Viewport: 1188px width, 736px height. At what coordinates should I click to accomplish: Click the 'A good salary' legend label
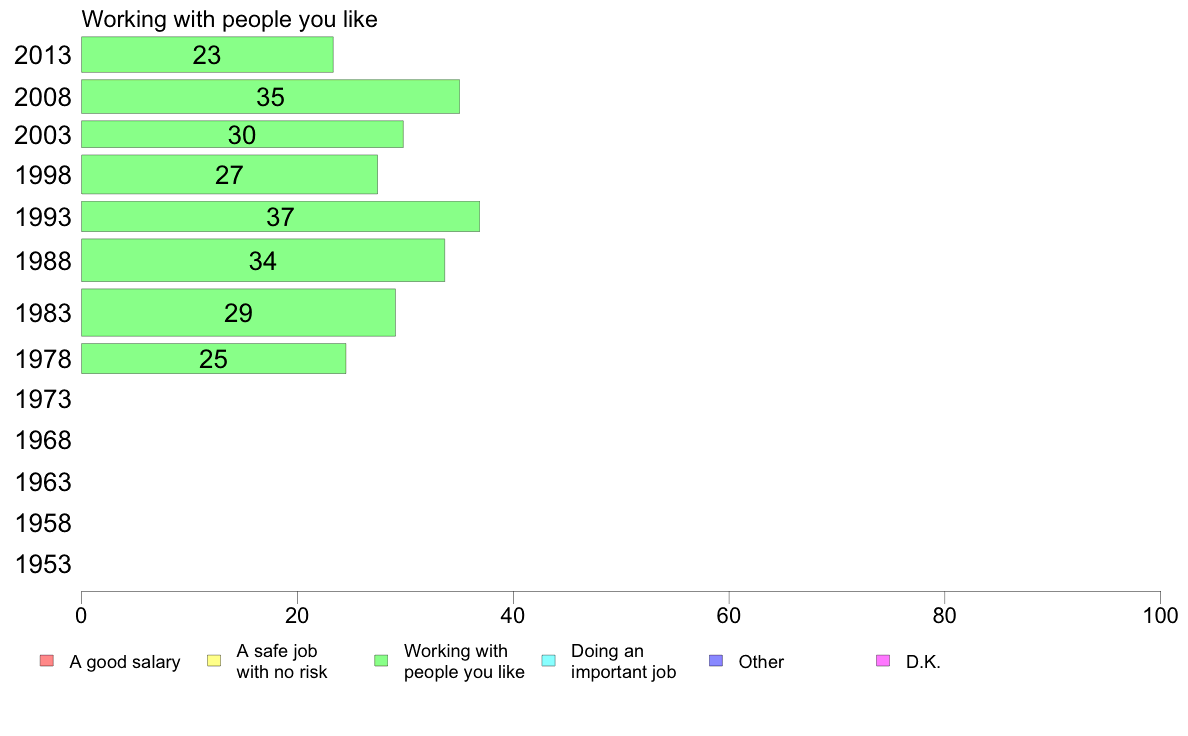pyautogui.click(x=125, y=662)
